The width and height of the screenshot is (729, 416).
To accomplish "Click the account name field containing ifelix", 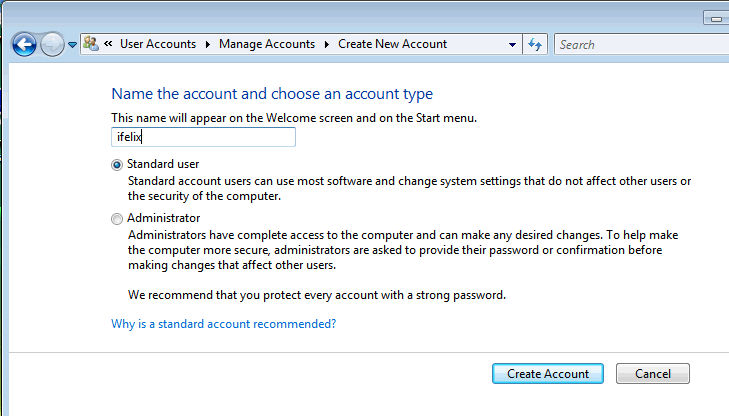I will tap(203, 137).
